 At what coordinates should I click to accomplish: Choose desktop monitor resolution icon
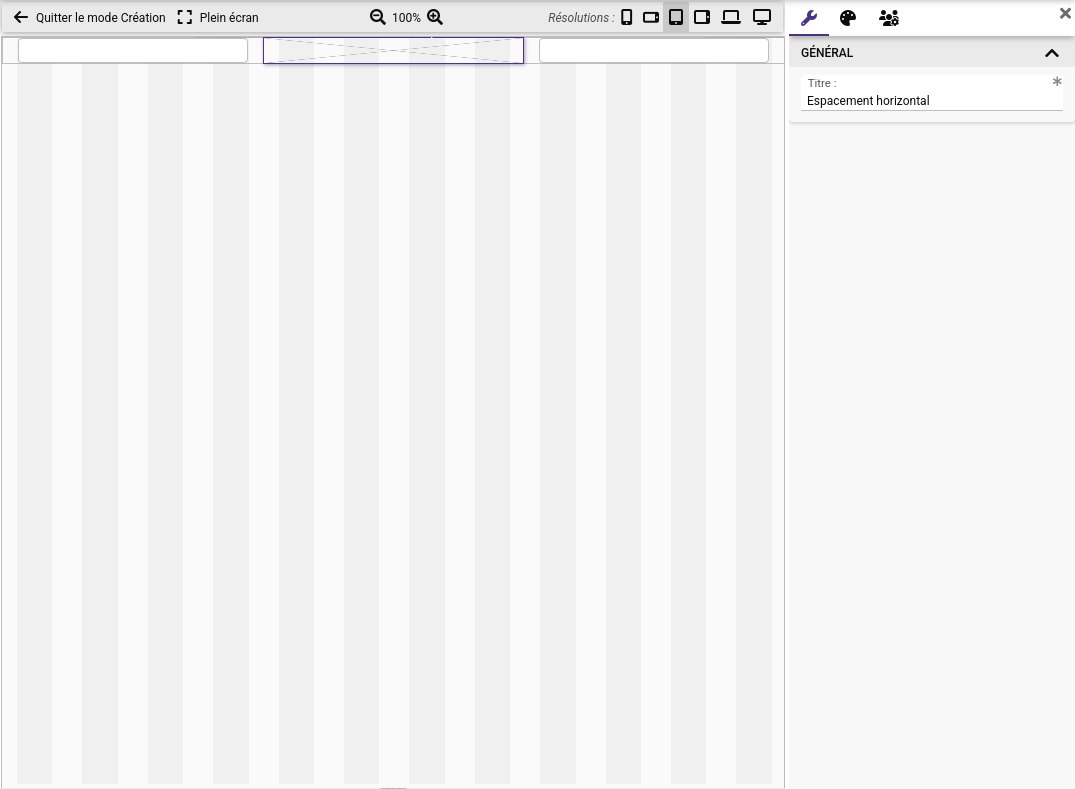pos(762,17)
